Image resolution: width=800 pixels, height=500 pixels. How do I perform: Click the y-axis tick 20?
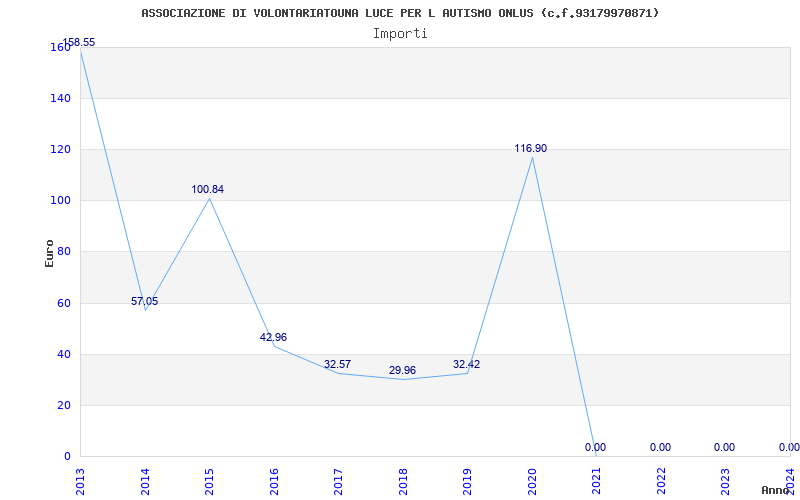63,405
